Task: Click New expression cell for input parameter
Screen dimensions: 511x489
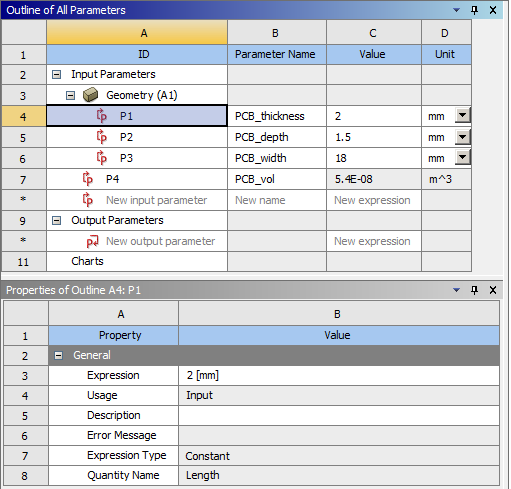Action: tap(374, 200)
